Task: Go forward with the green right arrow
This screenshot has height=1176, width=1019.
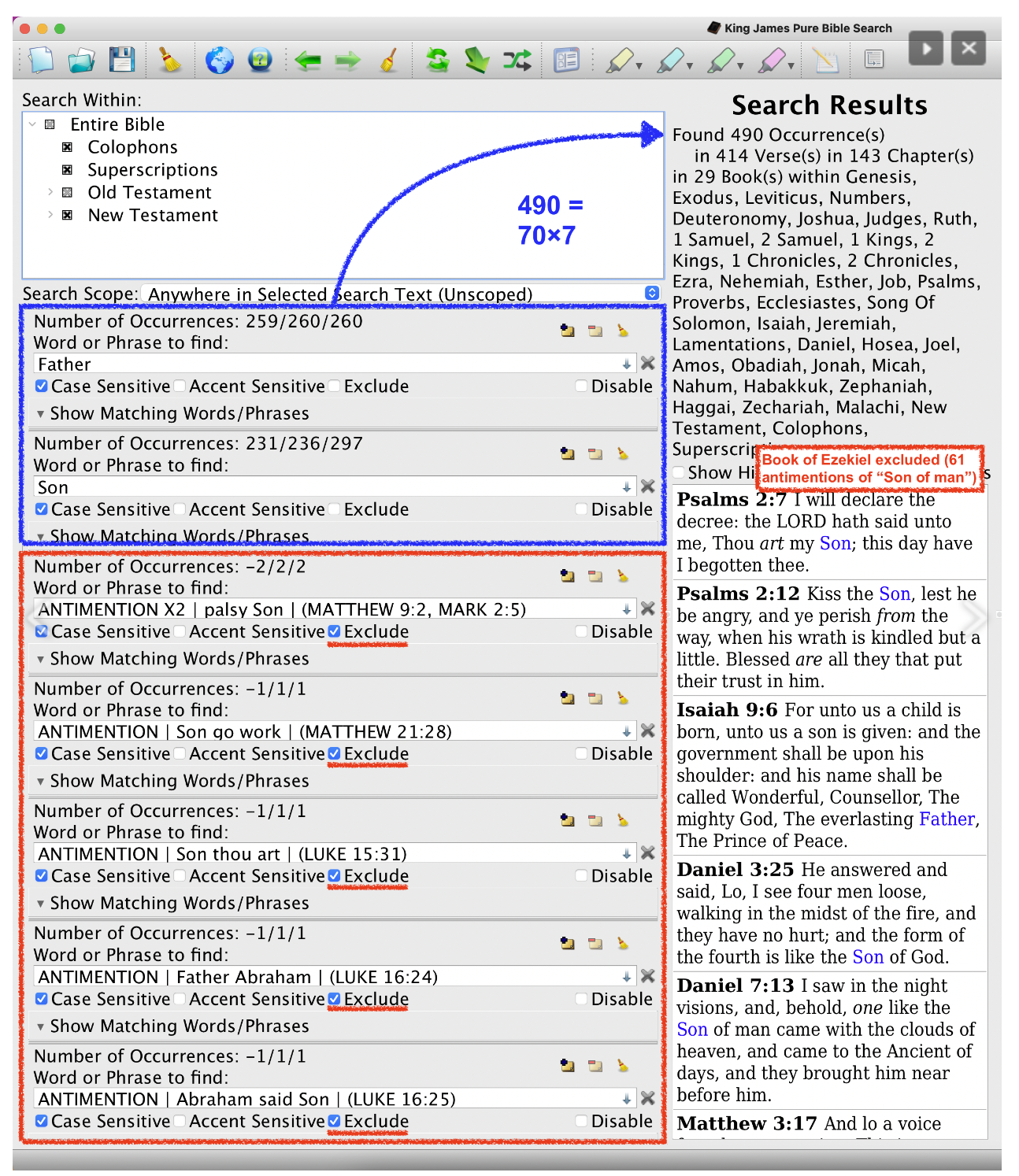Action: coord(347,60)
